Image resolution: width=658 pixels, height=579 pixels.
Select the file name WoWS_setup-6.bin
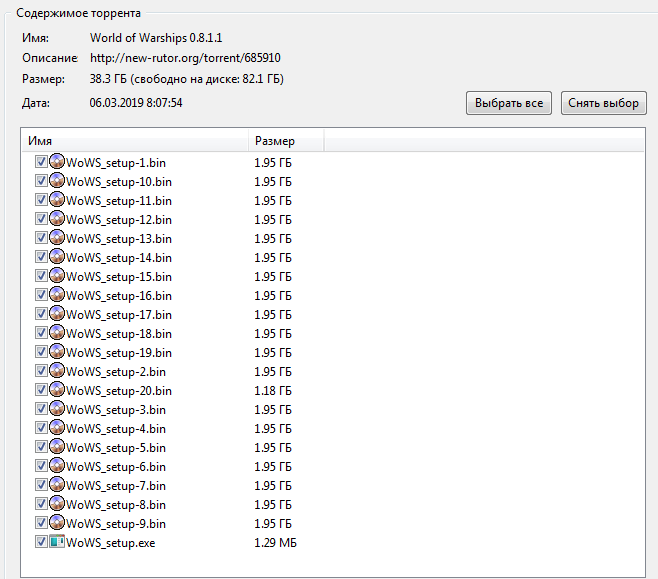[116, 467]
